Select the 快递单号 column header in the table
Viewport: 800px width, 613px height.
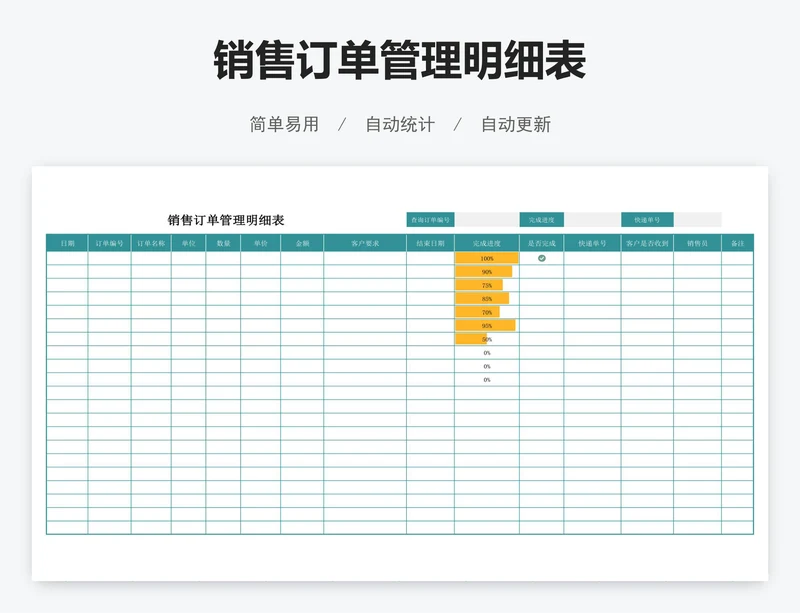pyautogui.click(x=592, y=243)
